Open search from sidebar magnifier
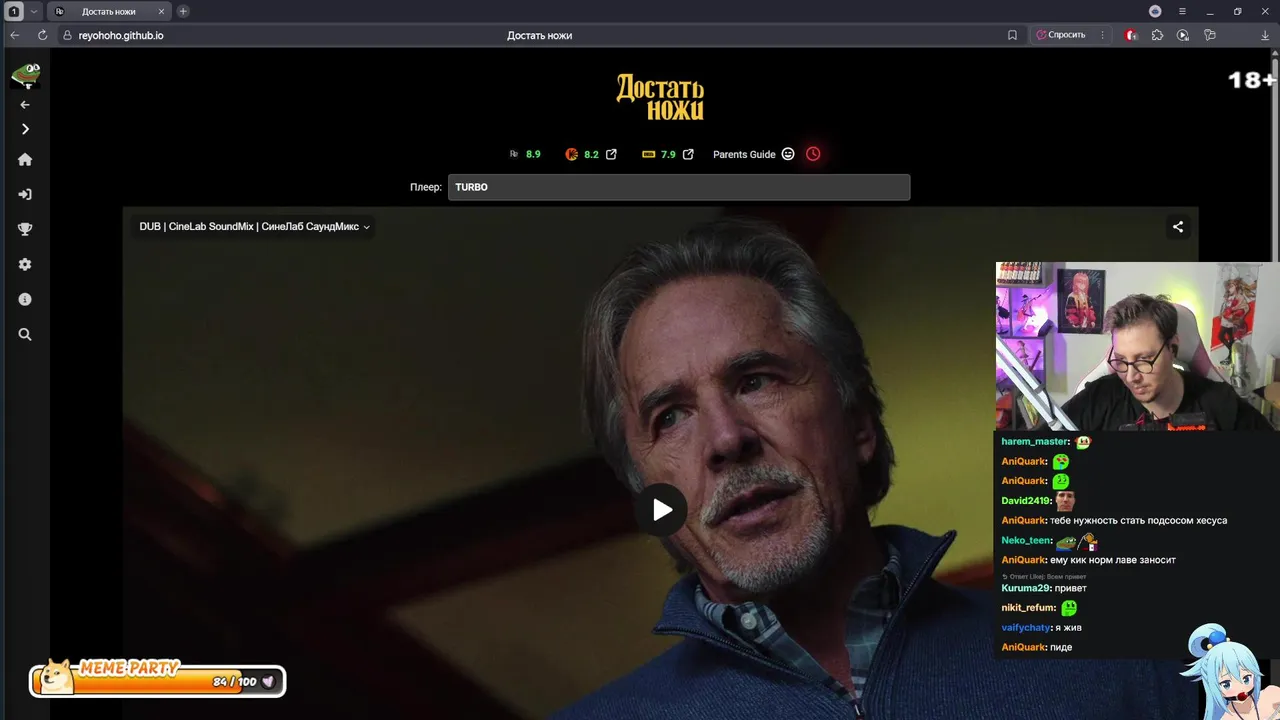 (x=25, y=334)
